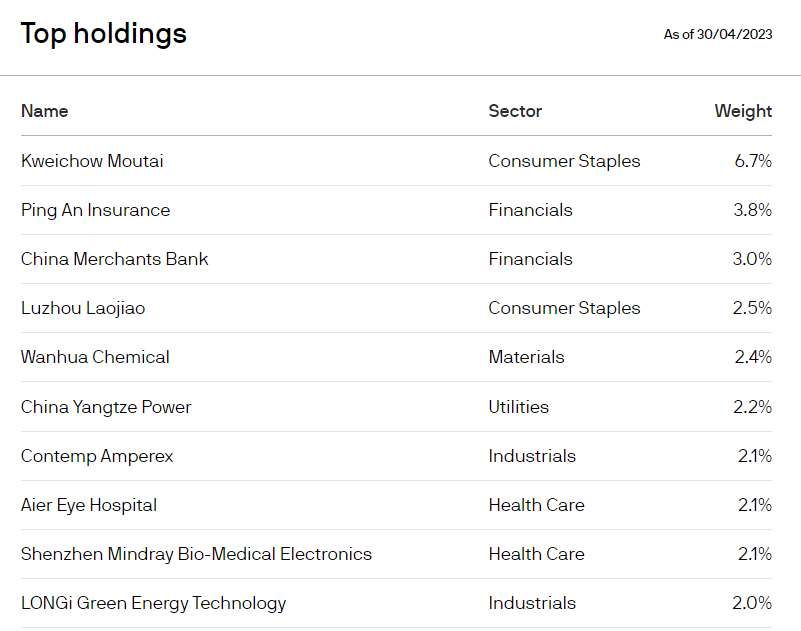
Task: Select the 6.7% weight value
Action: click(x=753, y=161)
